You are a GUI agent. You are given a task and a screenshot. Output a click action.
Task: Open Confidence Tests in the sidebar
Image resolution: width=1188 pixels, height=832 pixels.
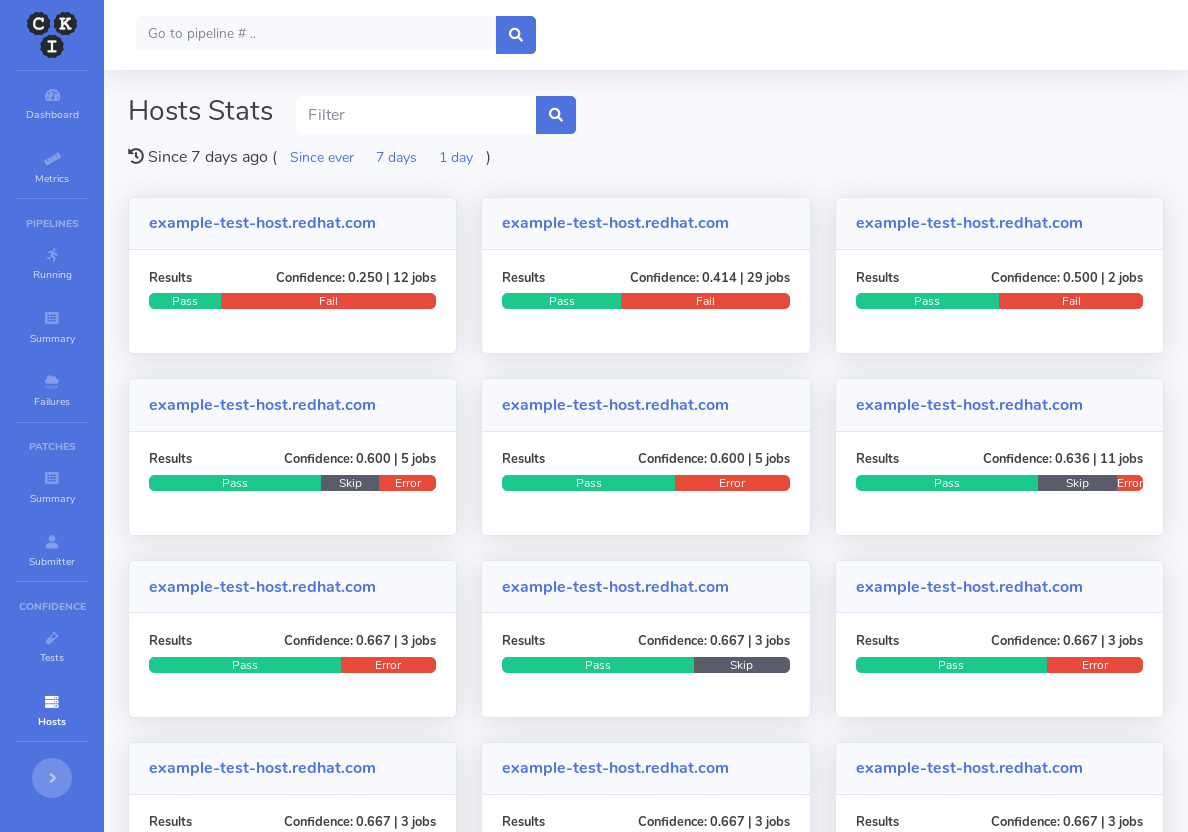point(52,647)
